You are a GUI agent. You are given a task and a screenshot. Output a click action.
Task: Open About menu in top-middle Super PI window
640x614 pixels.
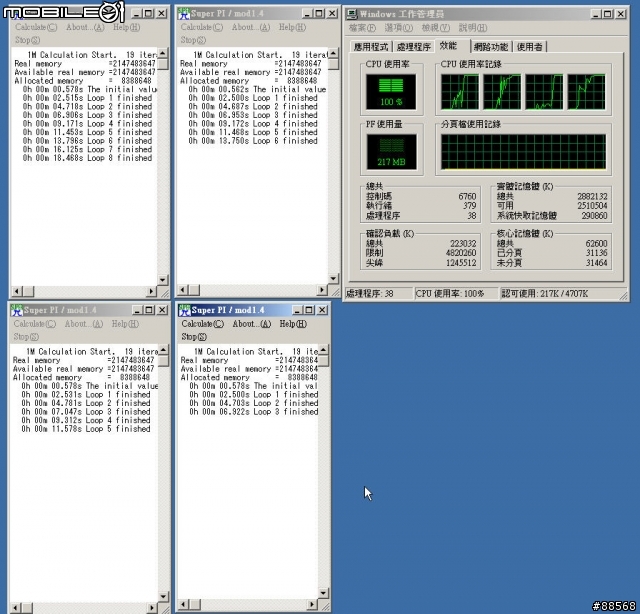point(251,27)
